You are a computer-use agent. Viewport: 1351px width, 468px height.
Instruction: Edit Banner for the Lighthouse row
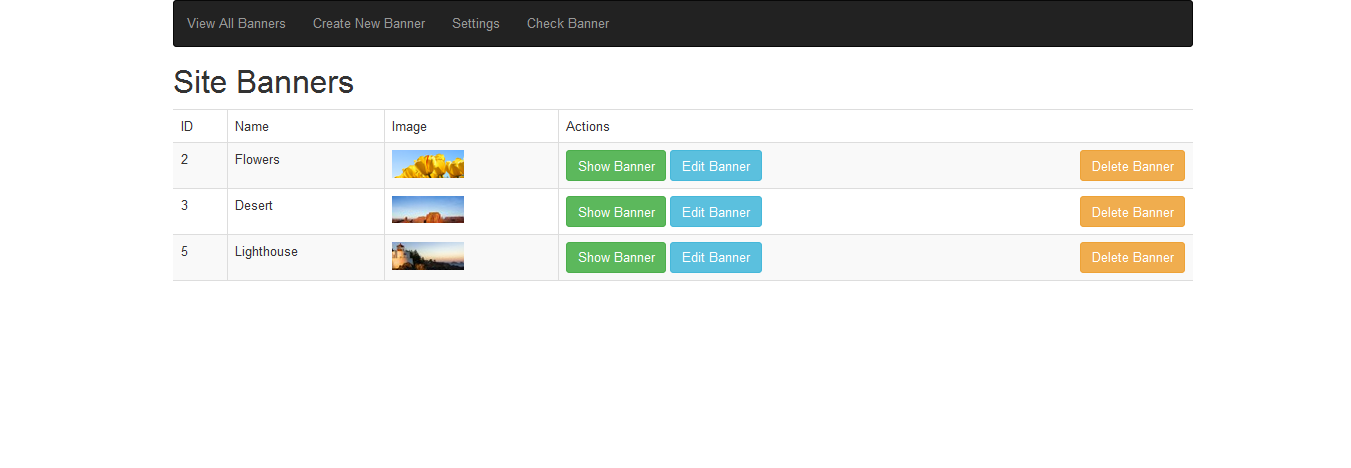(x=716, y=257)
